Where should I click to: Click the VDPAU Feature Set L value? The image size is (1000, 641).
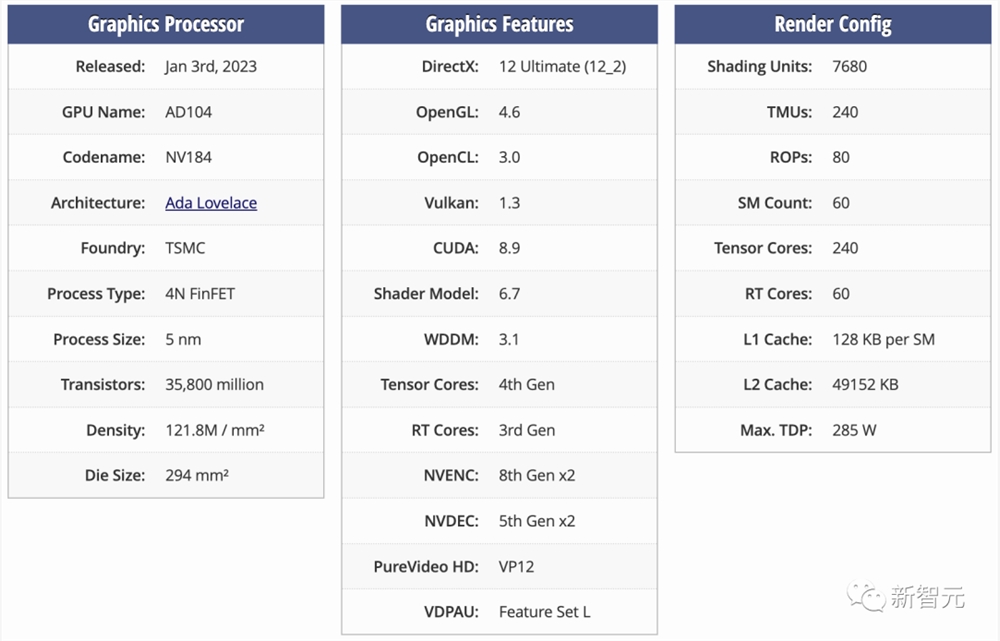[x=544, y=611]
